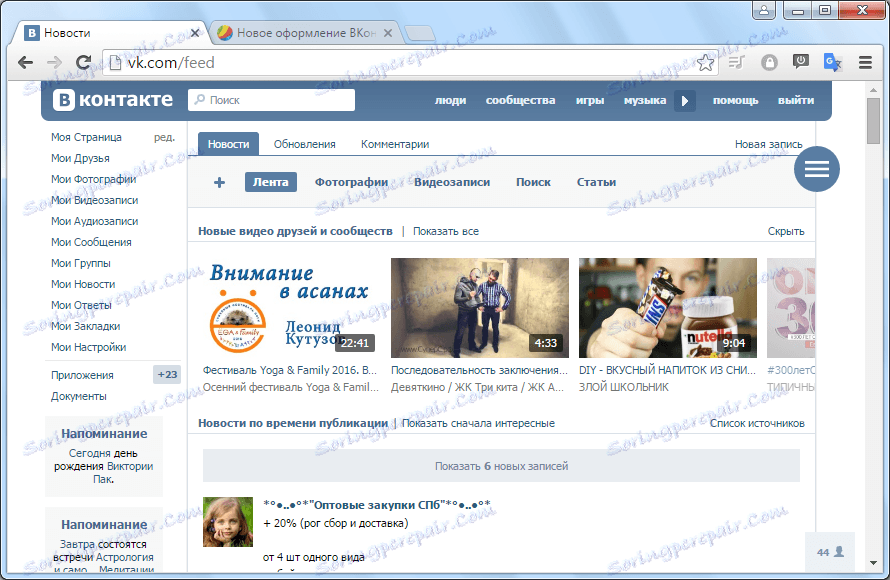Open the plus icon to add feed list
The image size is (890, 580).
coord(218,182)
